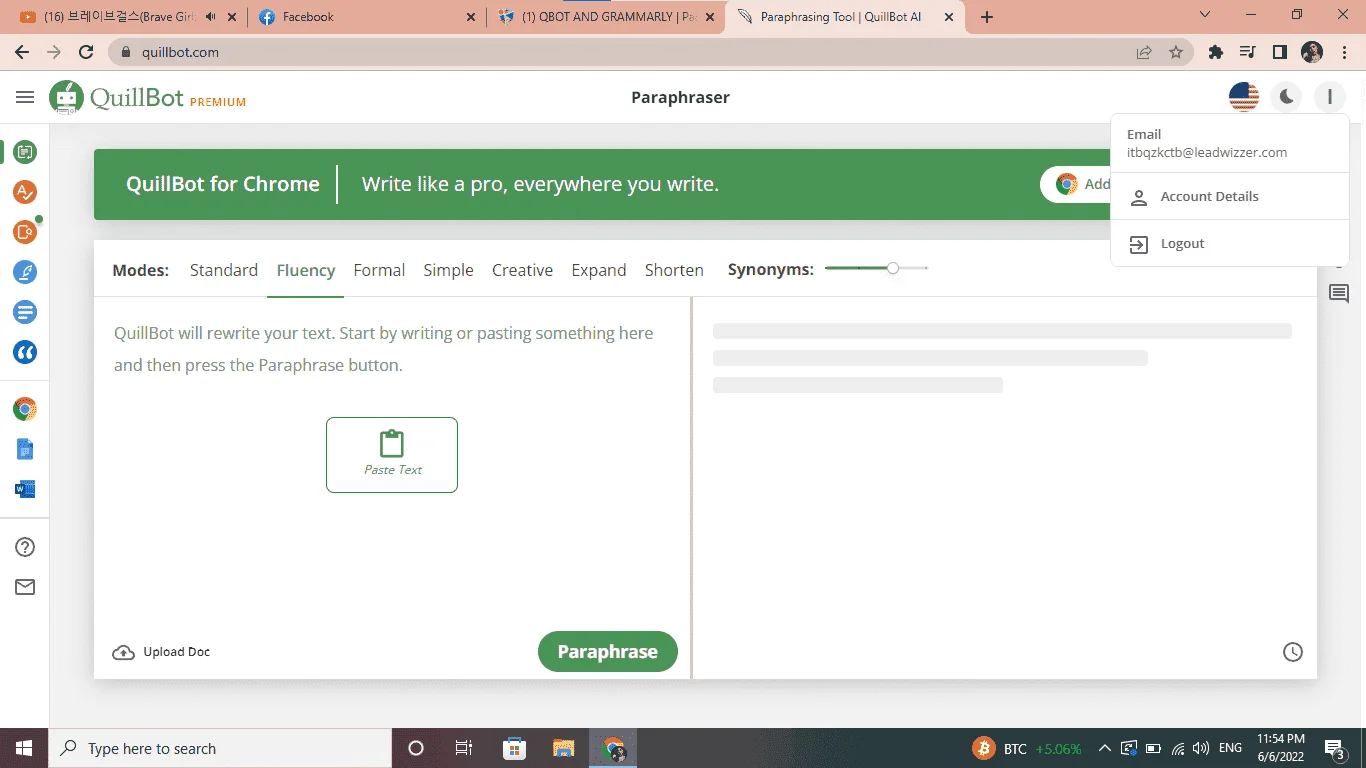Open the volume control in system tray
This screenshot has width=1366, height=768.
1201,748
